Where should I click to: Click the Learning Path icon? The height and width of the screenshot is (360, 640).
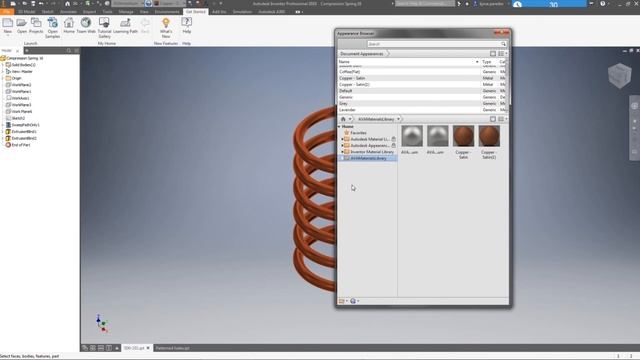coord(125,23)
